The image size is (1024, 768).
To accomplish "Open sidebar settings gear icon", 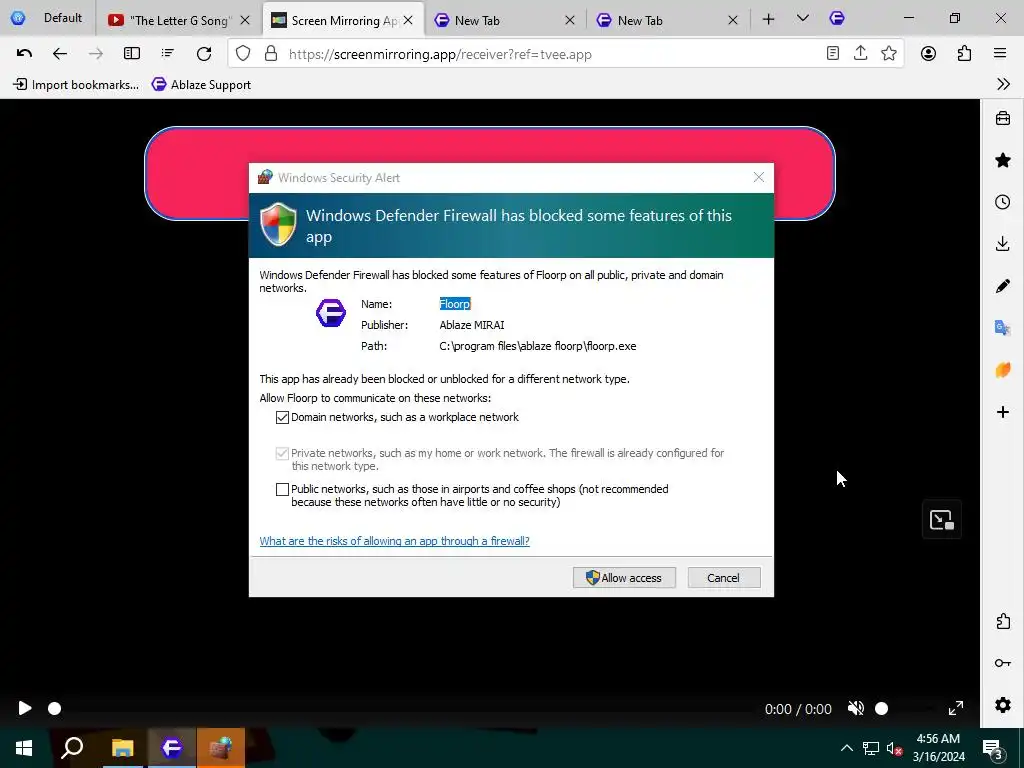I will point(1002,705).
